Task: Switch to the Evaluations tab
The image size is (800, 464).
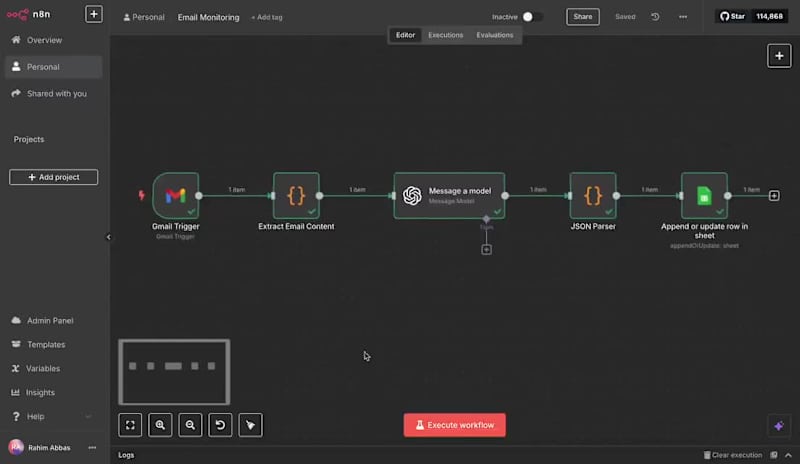Action: pos(495,35)
